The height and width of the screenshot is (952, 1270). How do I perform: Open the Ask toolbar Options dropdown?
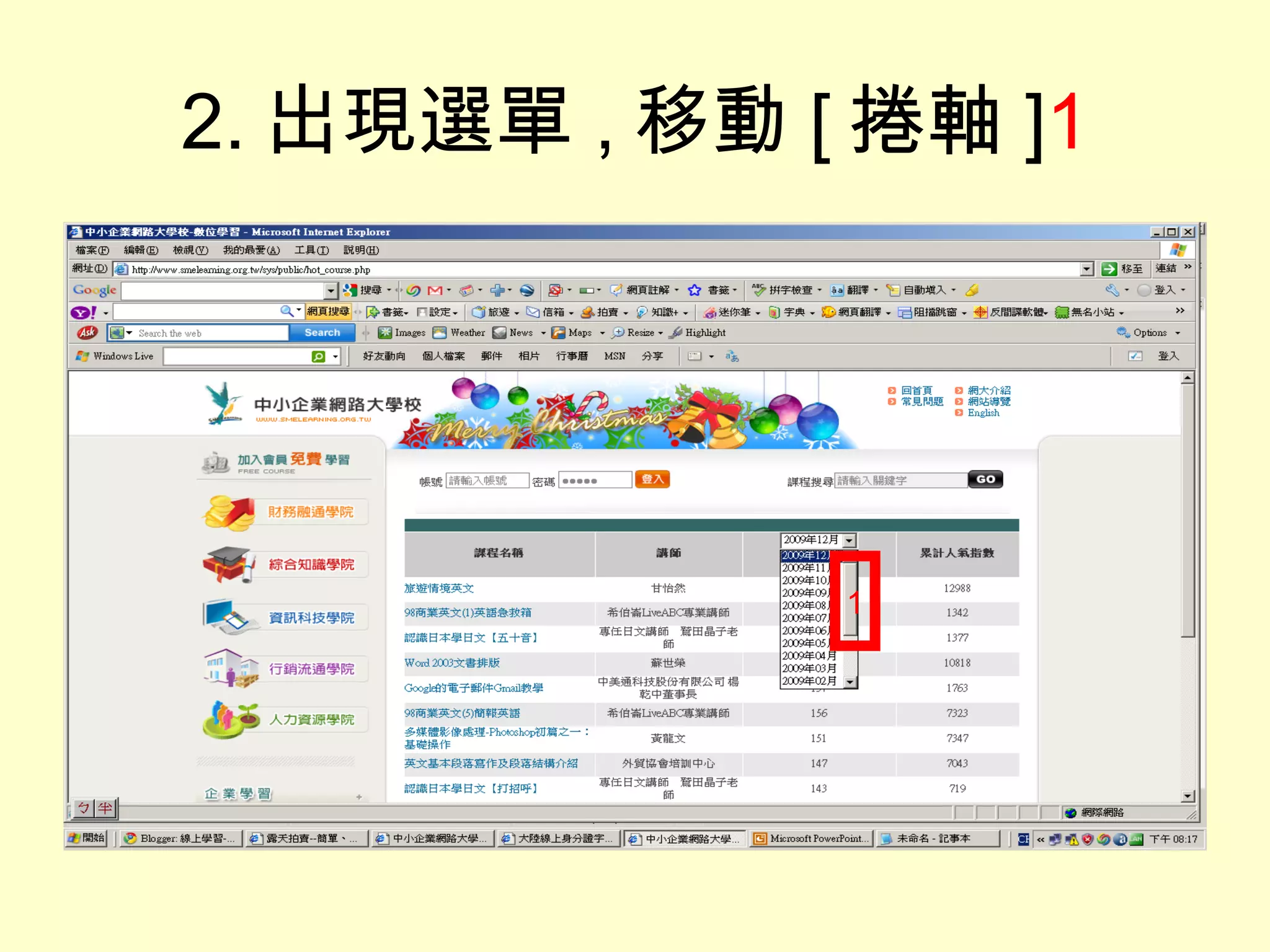(1178, 333)
